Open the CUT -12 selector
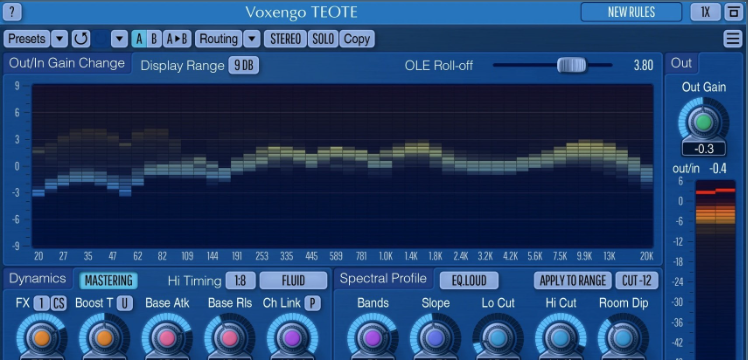The image size is (748, 360). (637, 280)
